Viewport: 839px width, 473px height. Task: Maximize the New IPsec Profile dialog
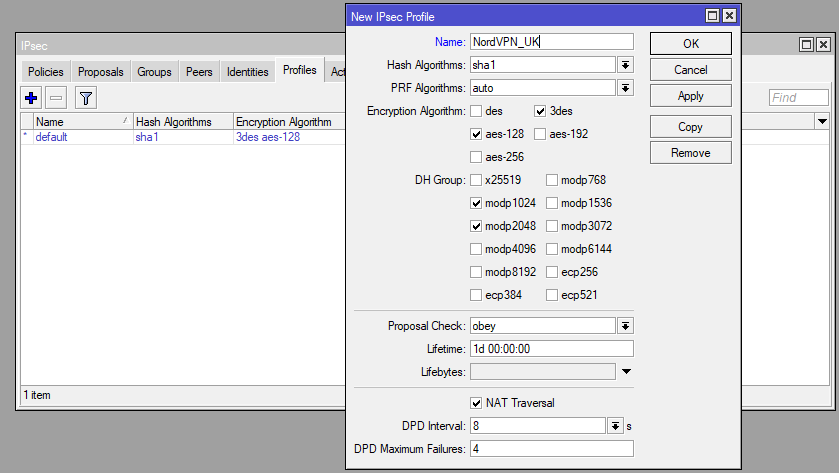click(712, 16)
